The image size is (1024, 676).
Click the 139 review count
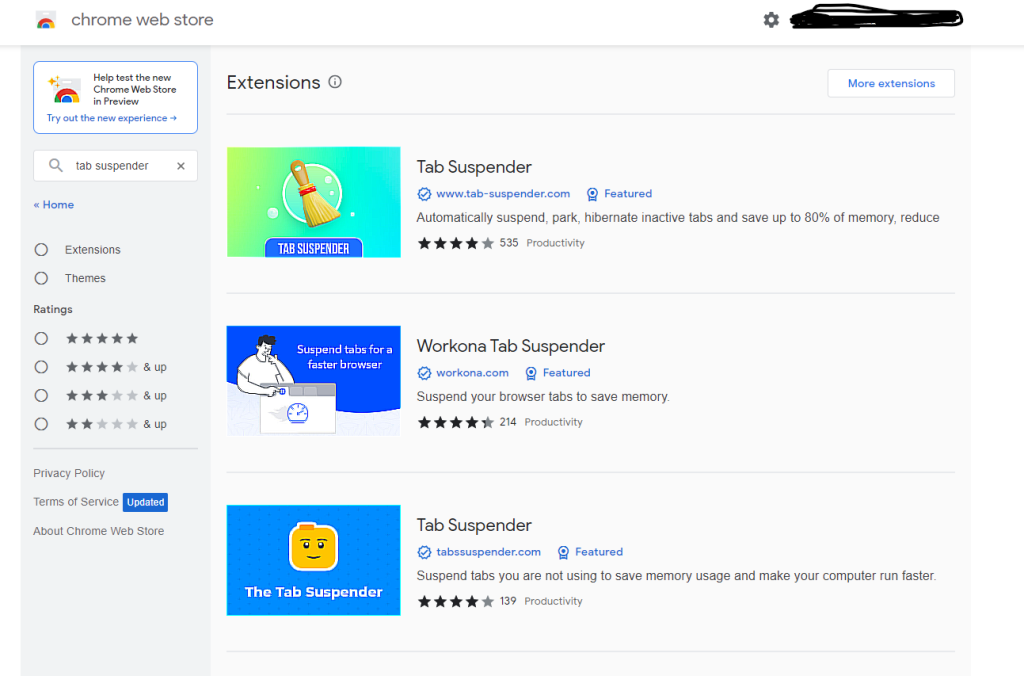coord(508,601)
